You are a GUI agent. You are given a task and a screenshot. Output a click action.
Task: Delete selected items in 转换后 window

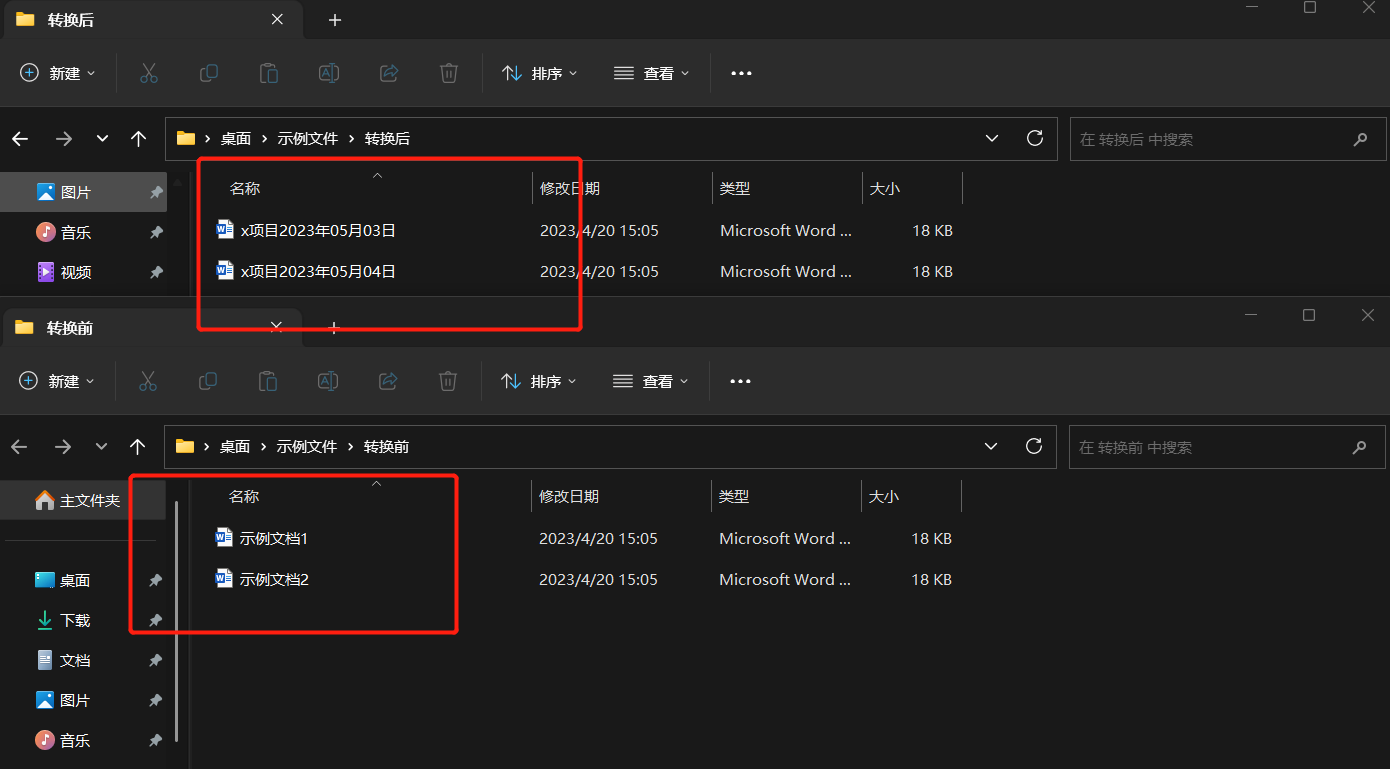[x=448, y=72]
